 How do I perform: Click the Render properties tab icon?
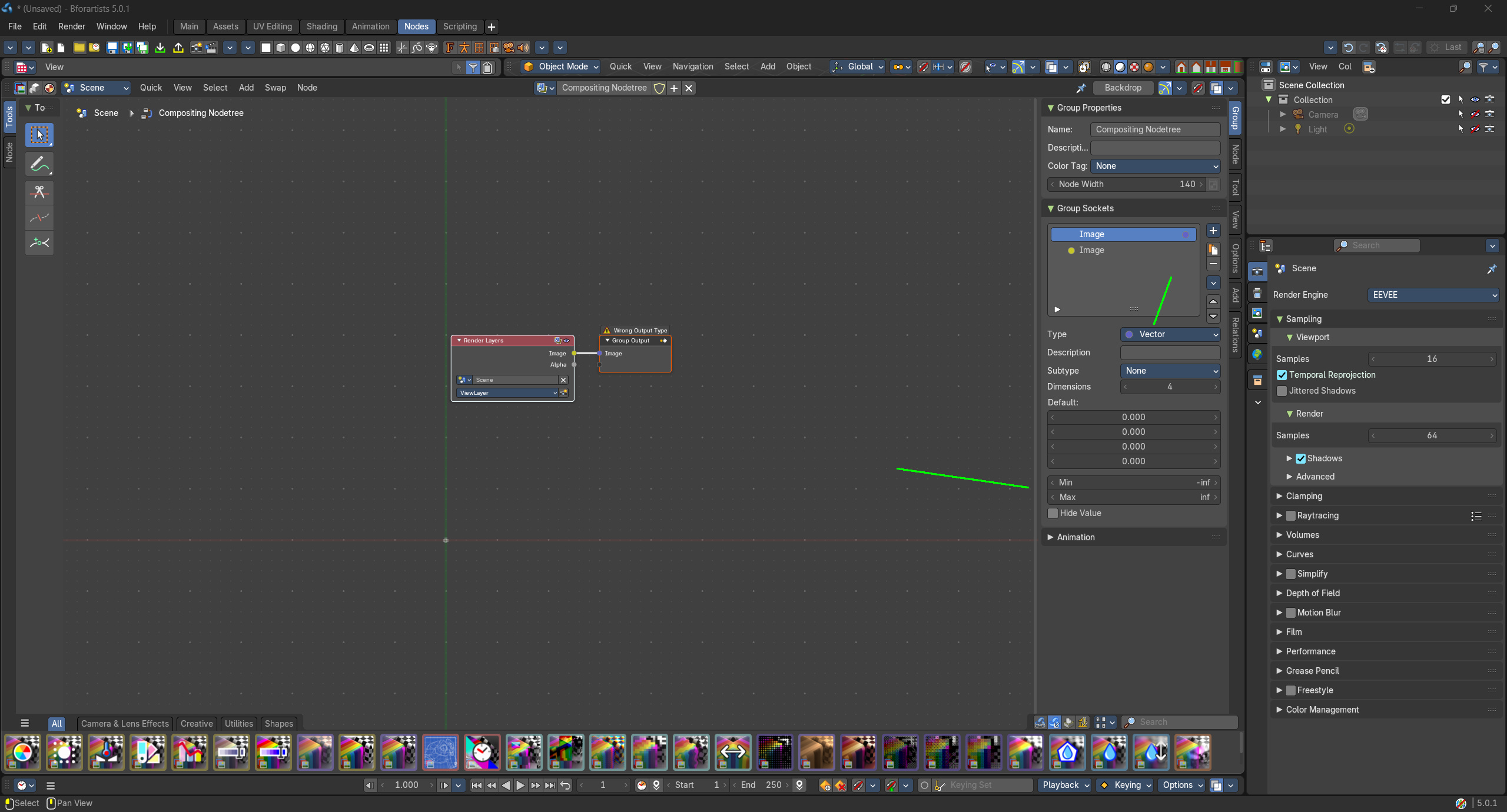tap(1257, 271)
